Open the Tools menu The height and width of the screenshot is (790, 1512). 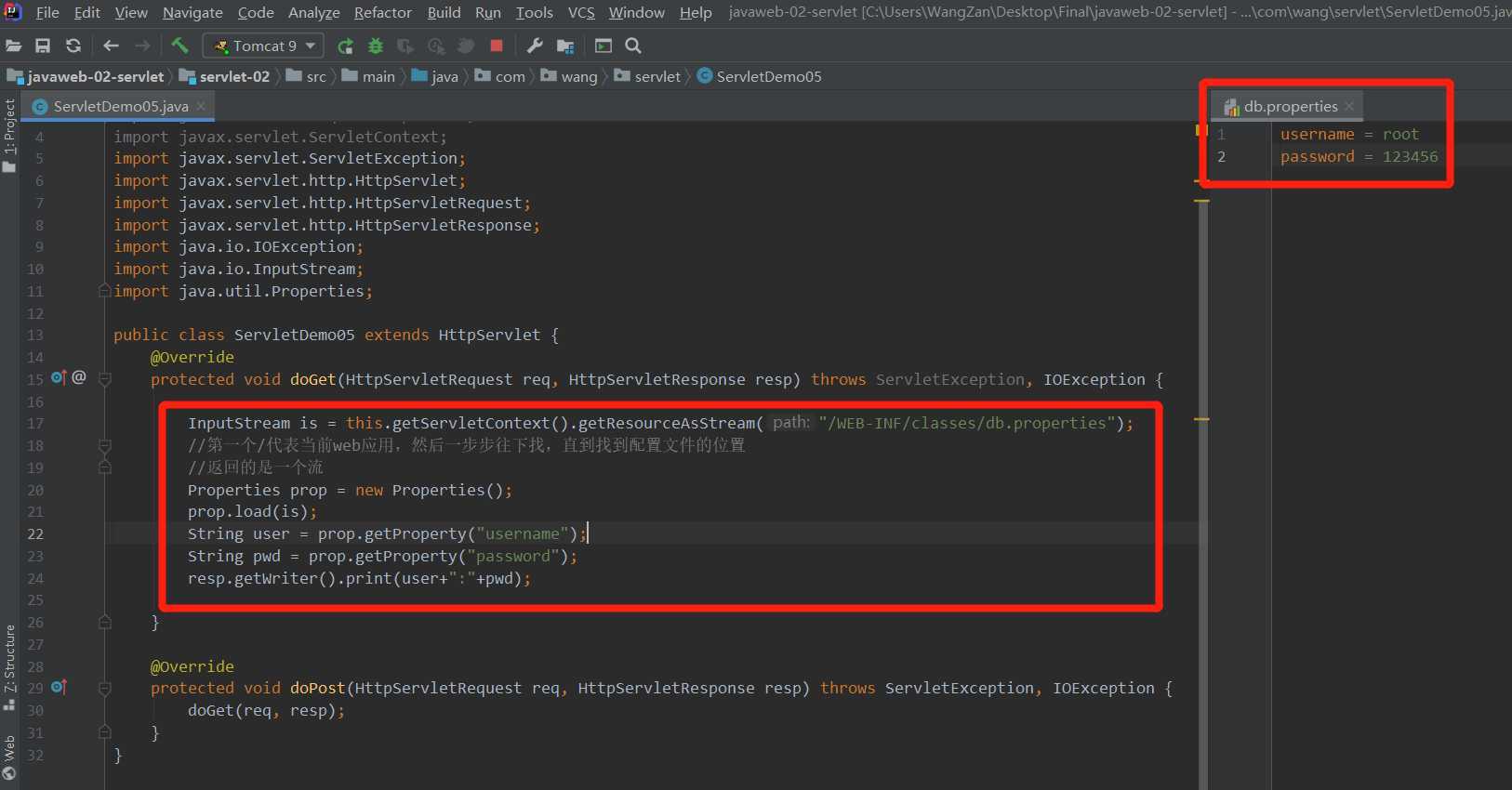click(535, 12)
